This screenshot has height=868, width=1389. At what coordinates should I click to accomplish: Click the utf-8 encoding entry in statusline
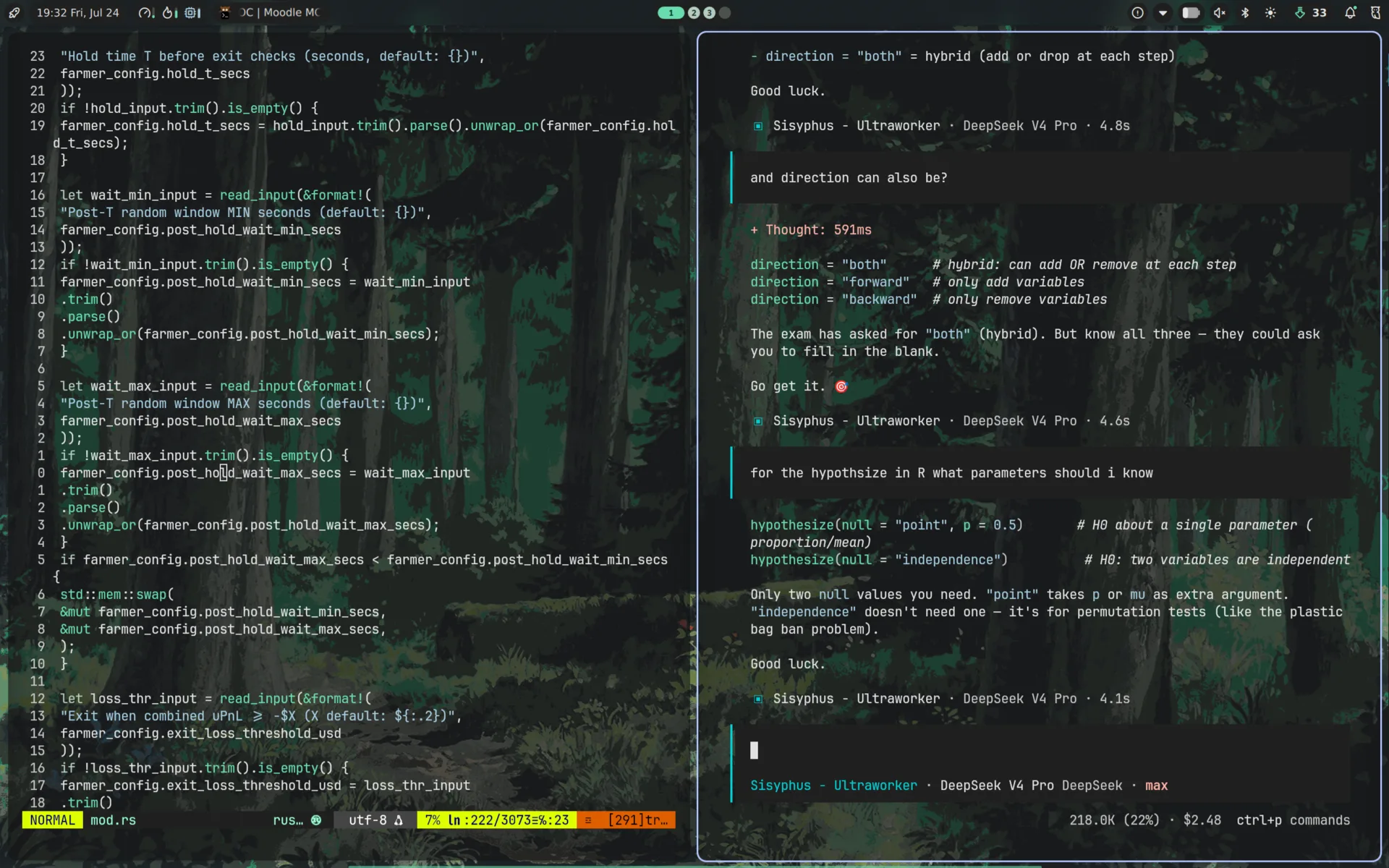[368, 820]
